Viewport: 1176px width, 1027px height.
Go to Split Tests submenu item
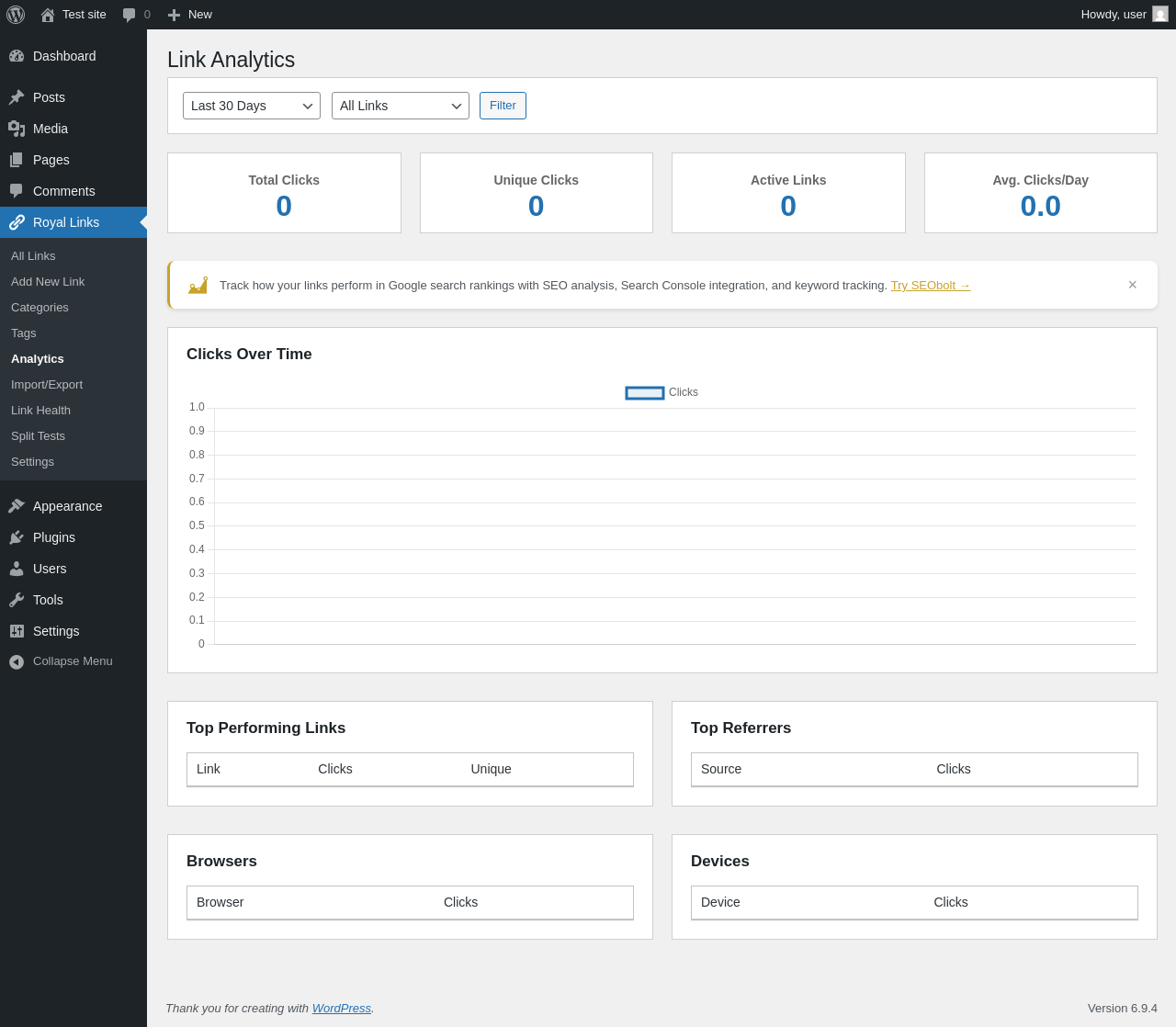[x=38, y=436]
